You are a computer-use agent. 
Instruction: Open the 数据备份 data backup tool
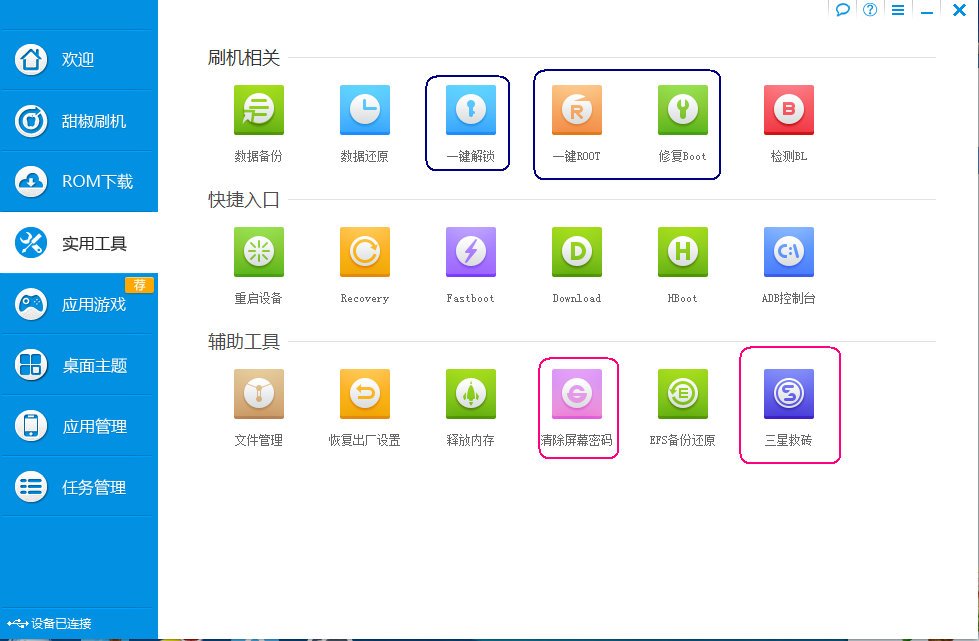[258, 110]
